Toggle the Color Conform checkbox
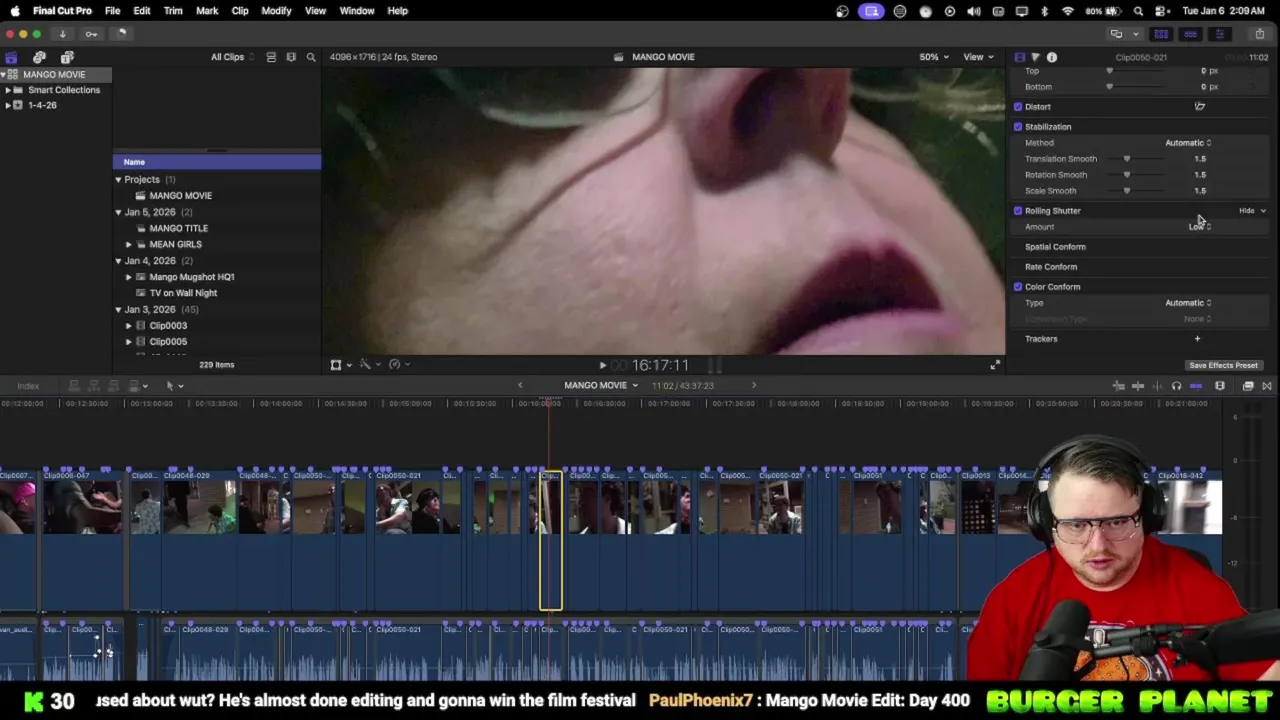 [x=1018, y=287]
